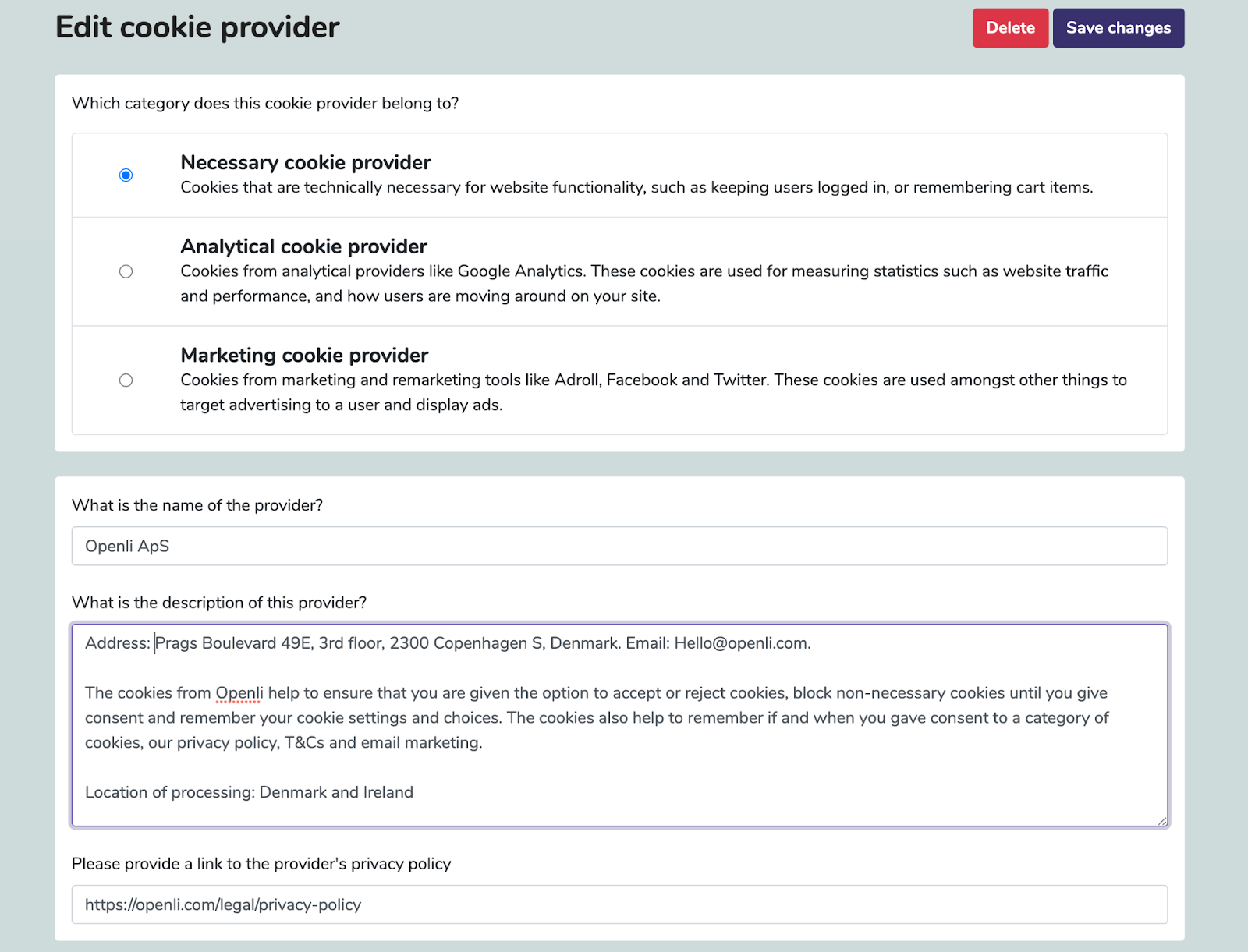Select the Analytical cookie provider radio button
This screenshot has height=952, width=1248.
click(x=126, y=271)
